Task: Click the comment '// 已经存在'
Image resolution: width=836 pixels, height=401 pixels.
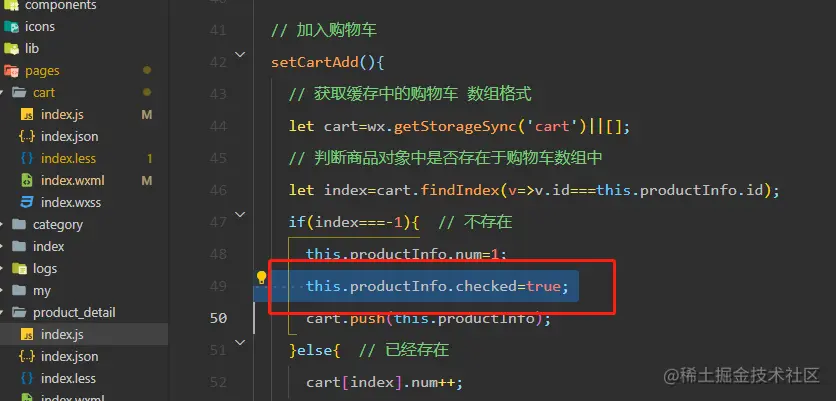Action: 404,350
